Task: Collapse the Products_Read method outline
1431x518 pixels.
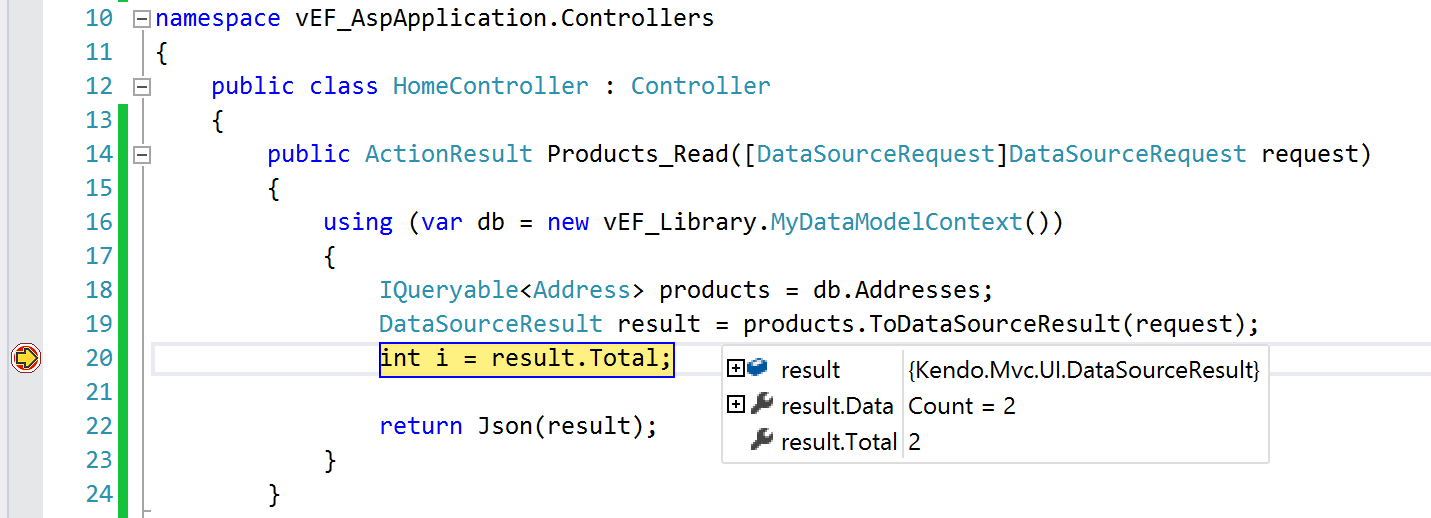Action: click(141, 154)
